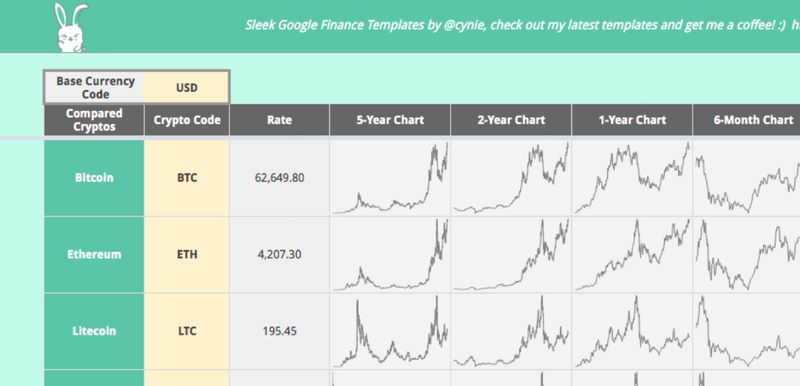Select the Bitcoin name cell
The width and height of the screenshot is (800, 386).
pos(94,178)
